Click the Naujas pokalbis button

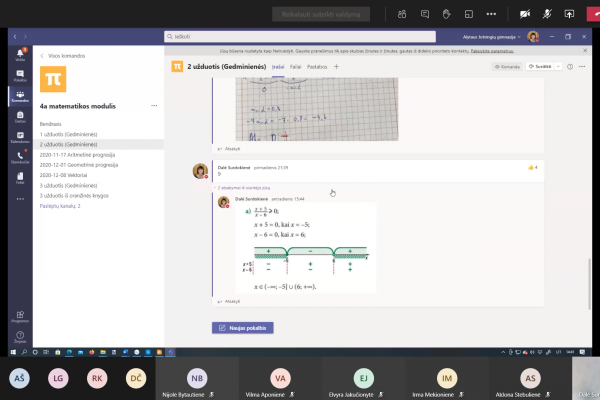point(243,328)
